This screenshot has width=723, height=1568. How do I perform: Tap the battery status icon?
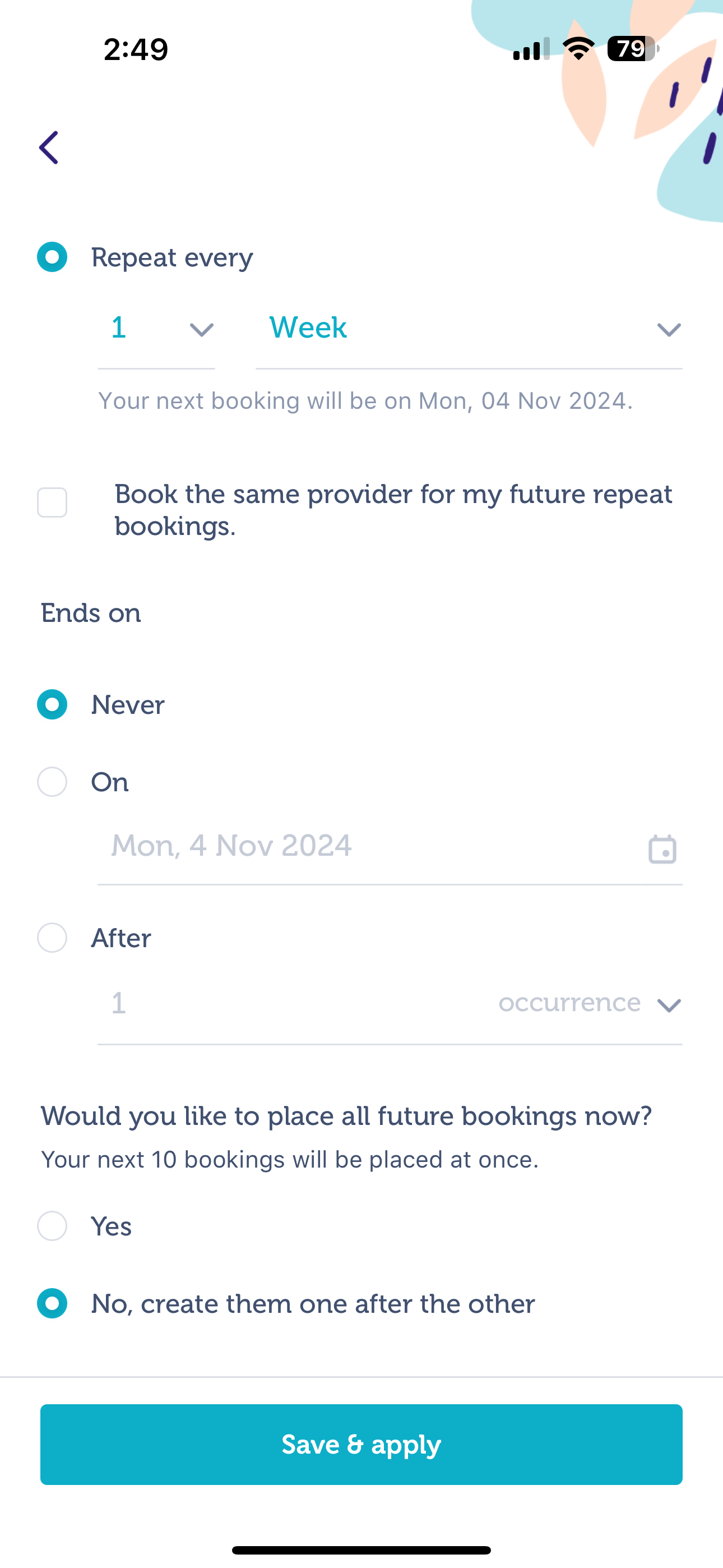click(x=633, y=49)
